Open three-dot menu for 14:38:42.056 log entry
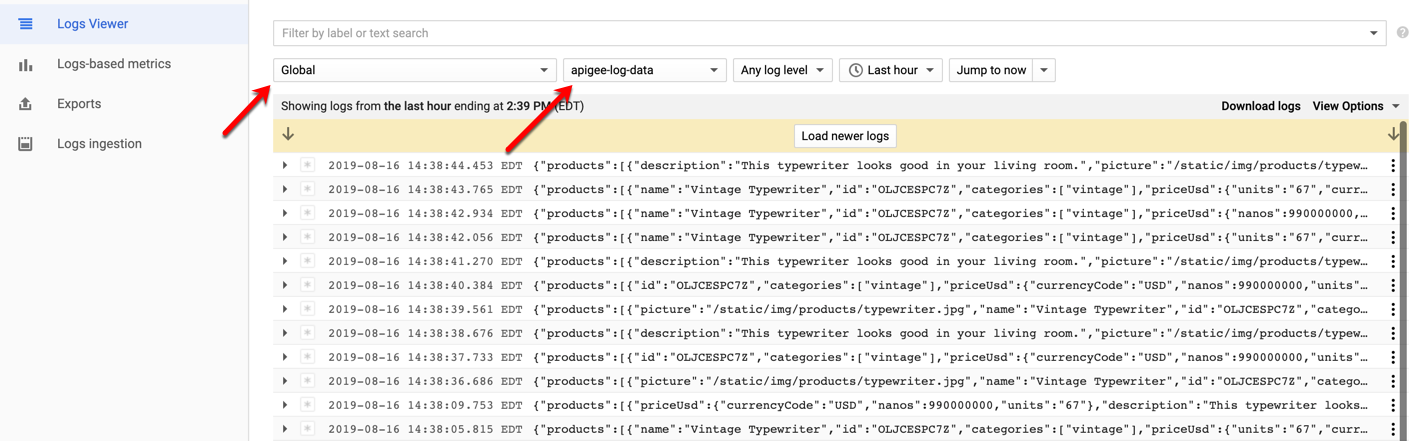 pyautogui.click(x=1393, y=237)
